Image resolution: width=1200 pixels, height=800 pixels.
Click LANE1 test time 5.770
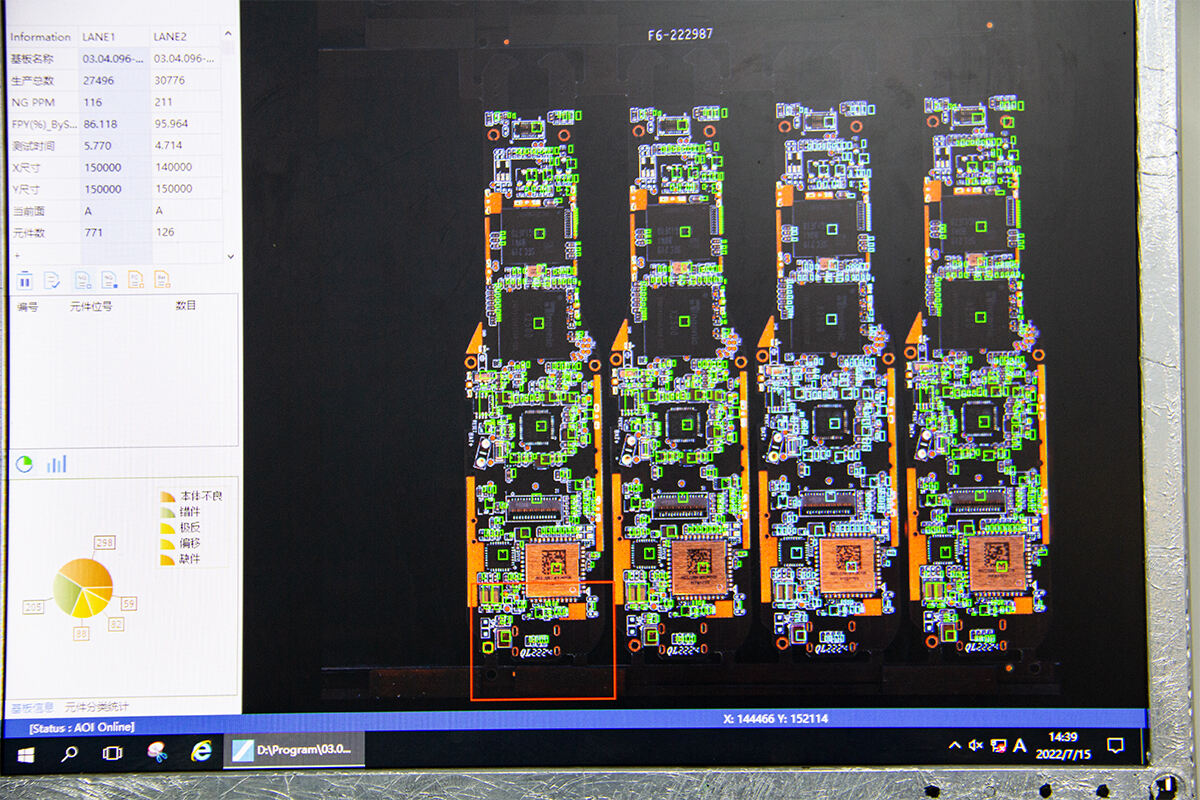[x=96, y=146]
